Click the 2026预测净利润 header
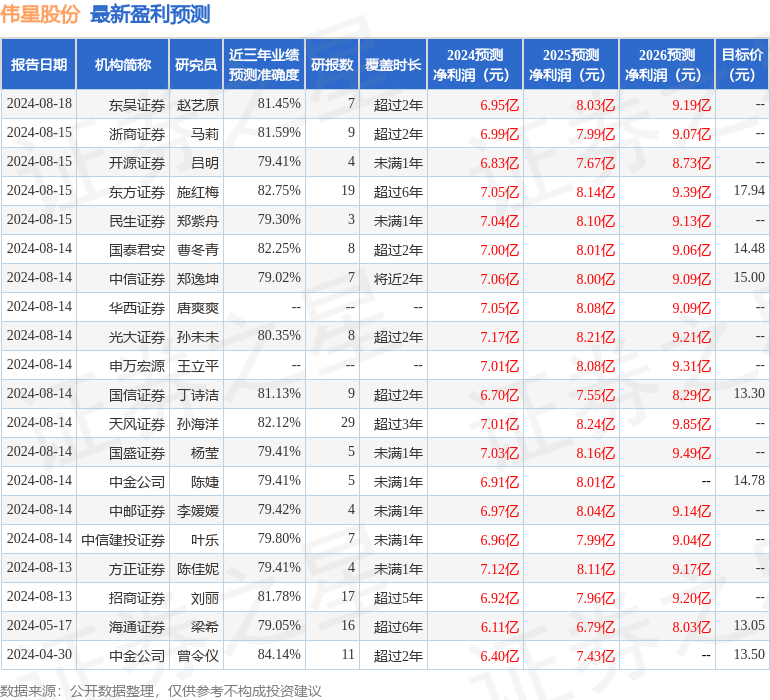Viewport: 770px width, 700px height. tap(667, 65)
